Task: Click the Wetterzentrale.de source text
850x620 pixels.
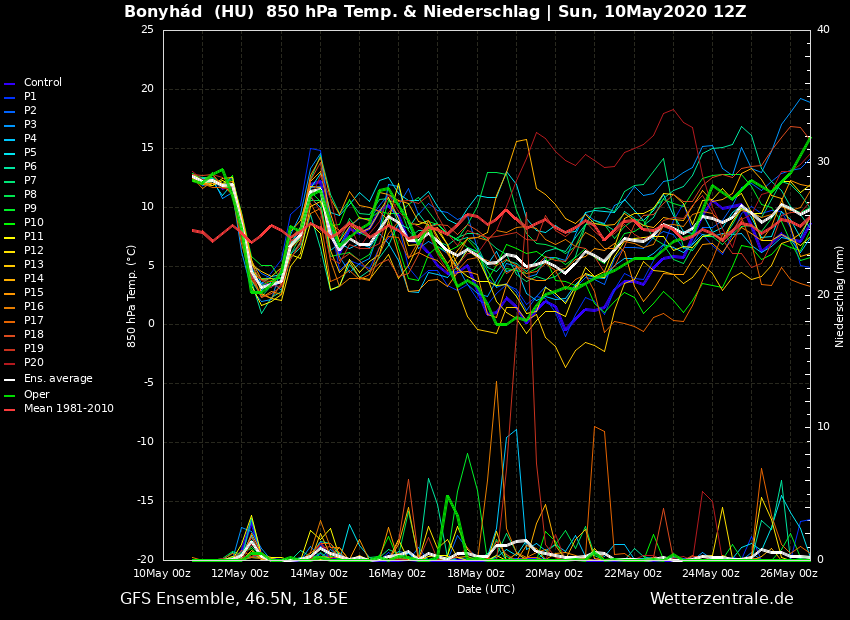Action: coord(721,599)
